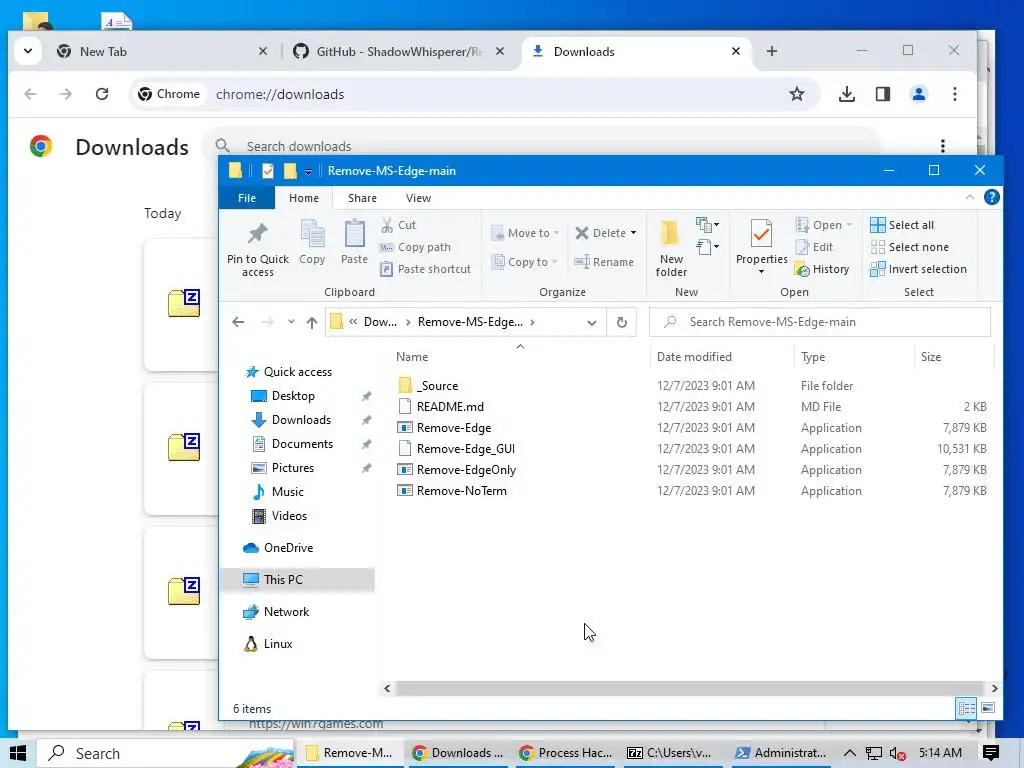Select the Home ribbon tab
This screenshot has height=768, width=1024.
(x=304, y=198)
